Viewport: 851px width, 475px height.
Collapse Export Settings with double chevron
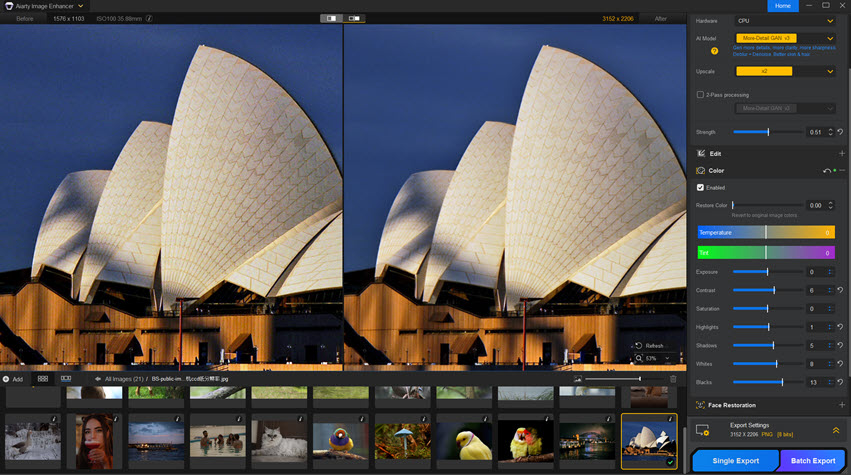[836, 430]
